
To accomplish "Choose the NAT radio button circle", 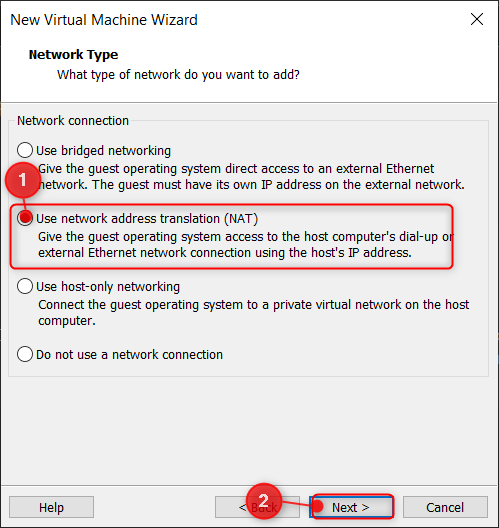I will 25,218.
